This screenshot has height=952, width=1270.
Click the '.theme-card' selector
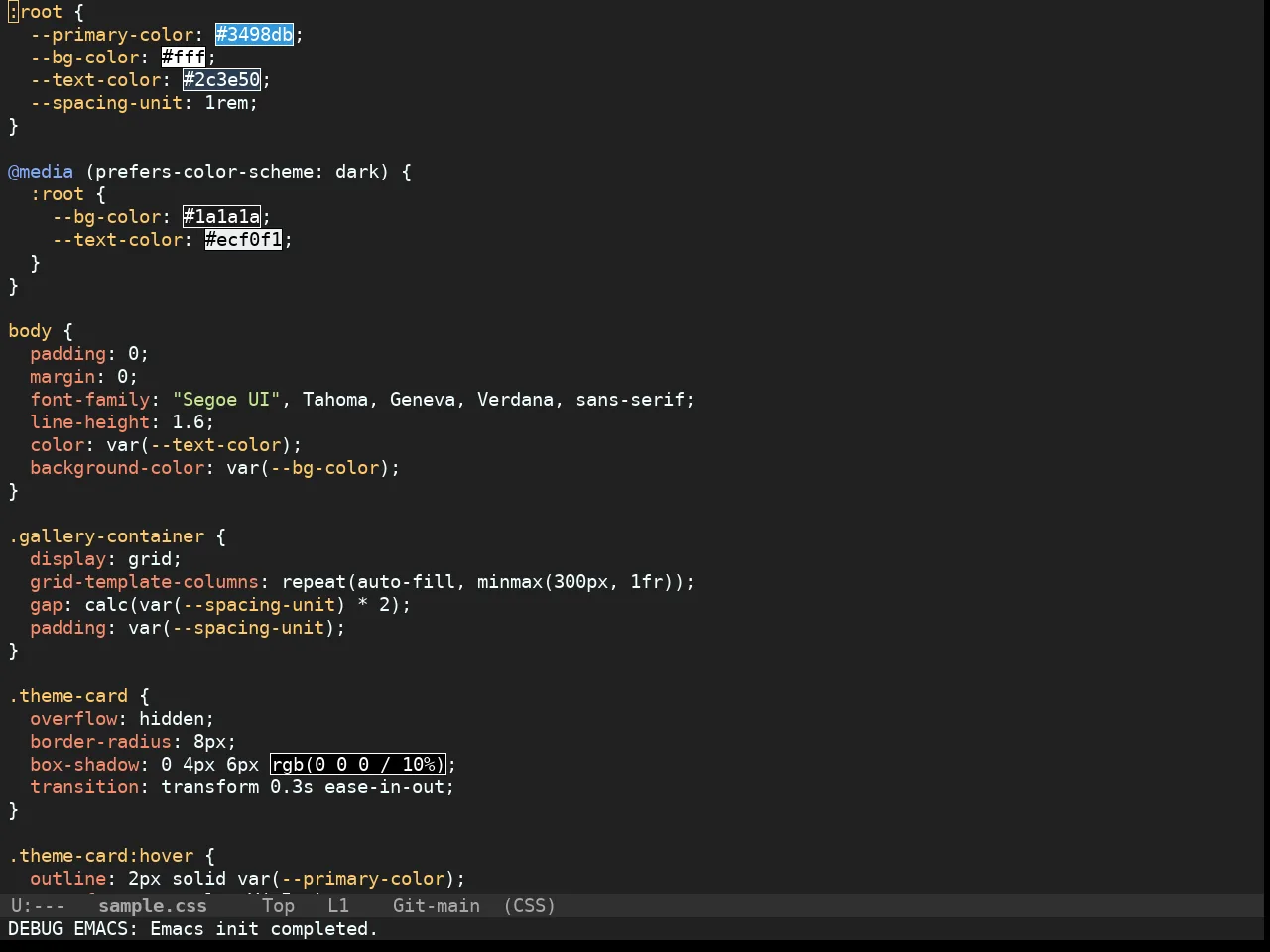[68, 696]
